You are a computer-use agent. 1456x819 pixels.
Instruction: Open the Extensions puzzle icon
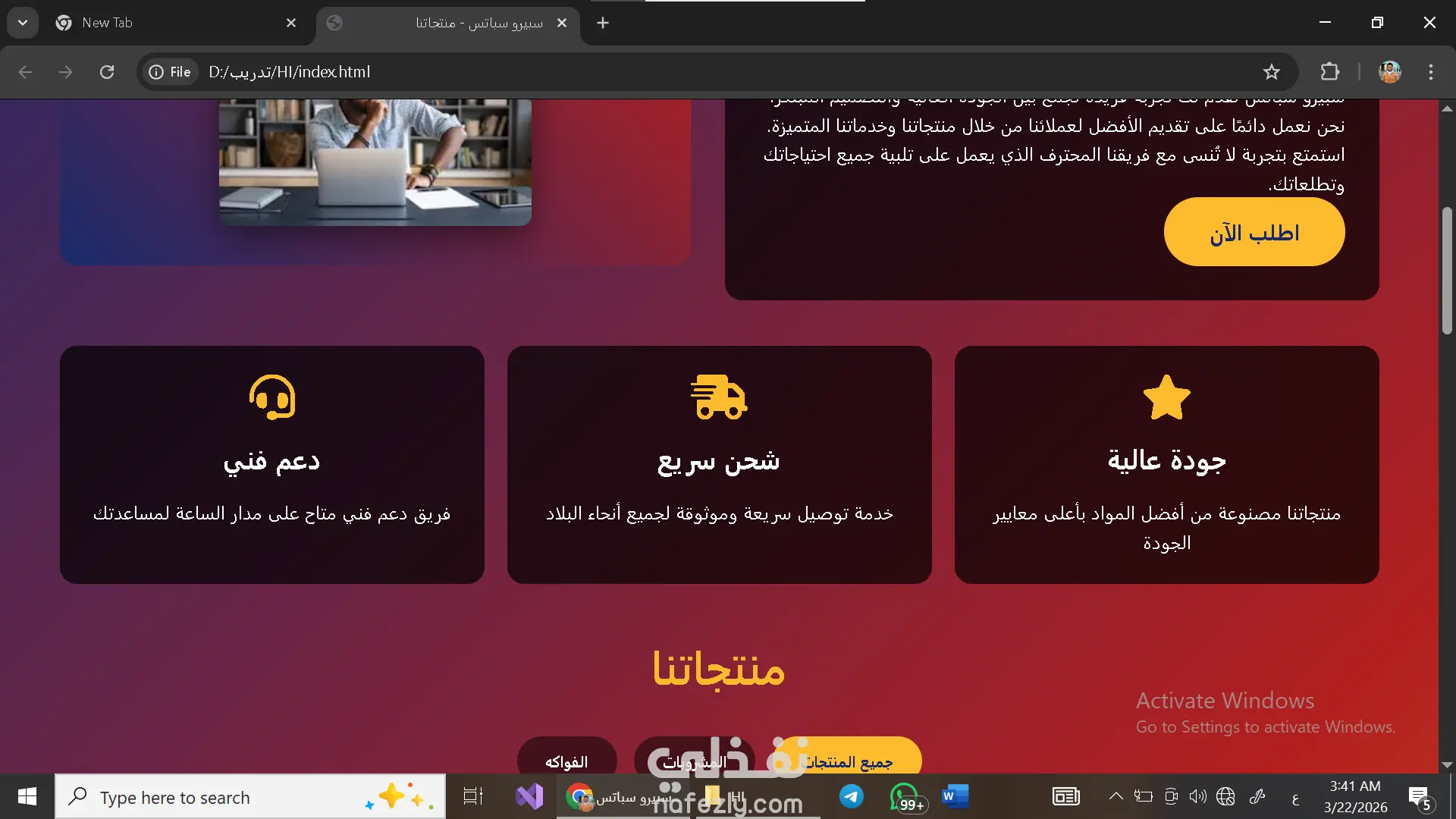[1329, 72]
